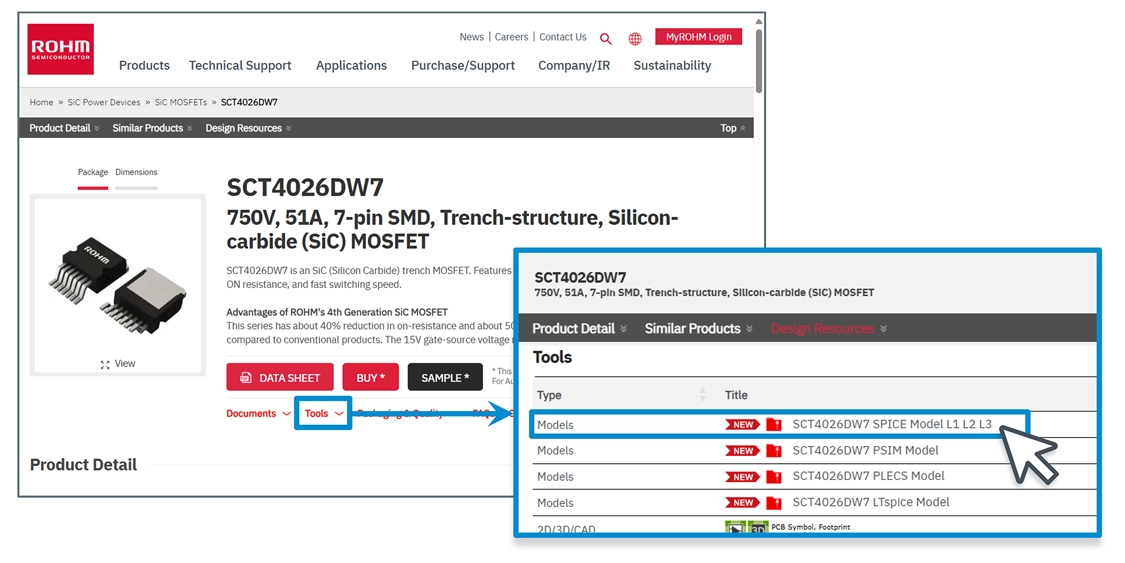Expand the Documents dropdown link
Screen dimensions: 1125x563
258,414
